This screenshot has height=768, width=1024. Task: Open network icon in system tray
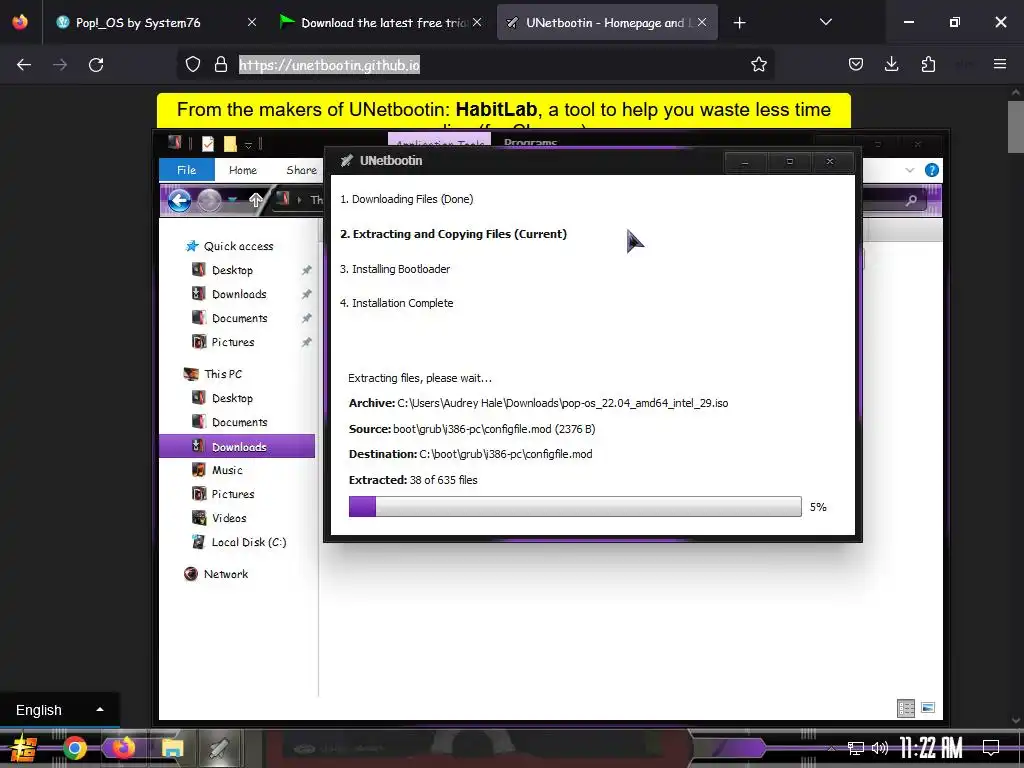coord(855,748)
